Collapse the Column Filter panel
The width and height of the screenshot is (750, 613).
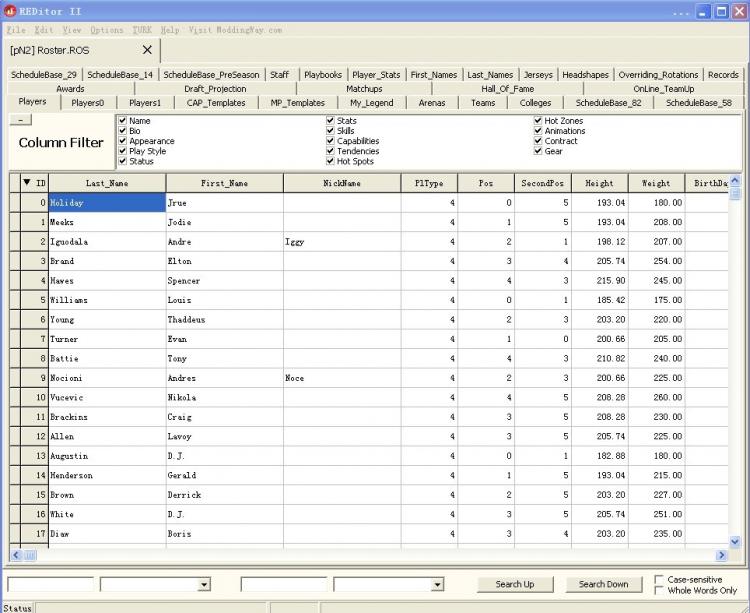(x=20, y=120)
